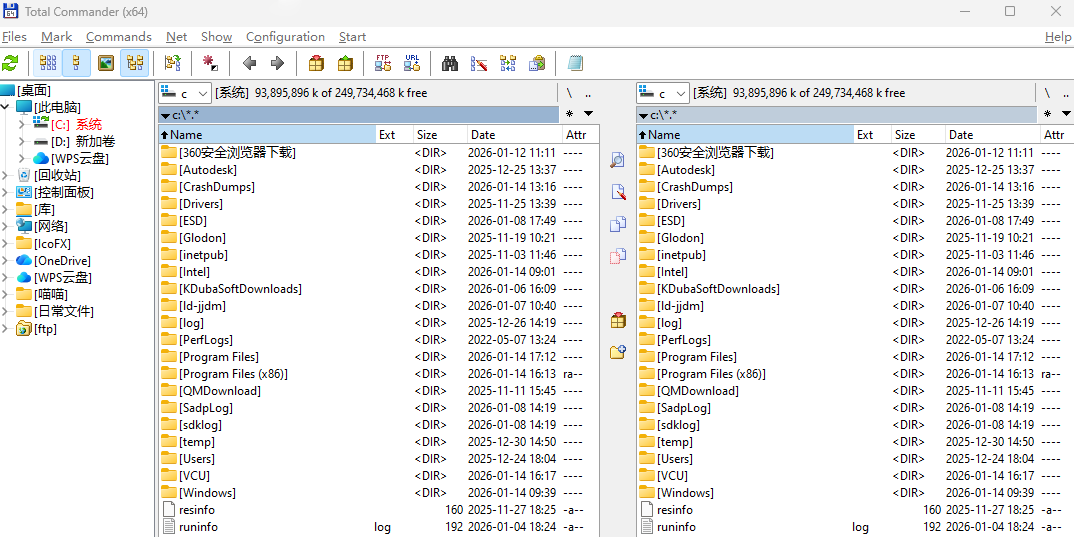Open the Configuration menu
The image size is (1074, 537).
285,37
